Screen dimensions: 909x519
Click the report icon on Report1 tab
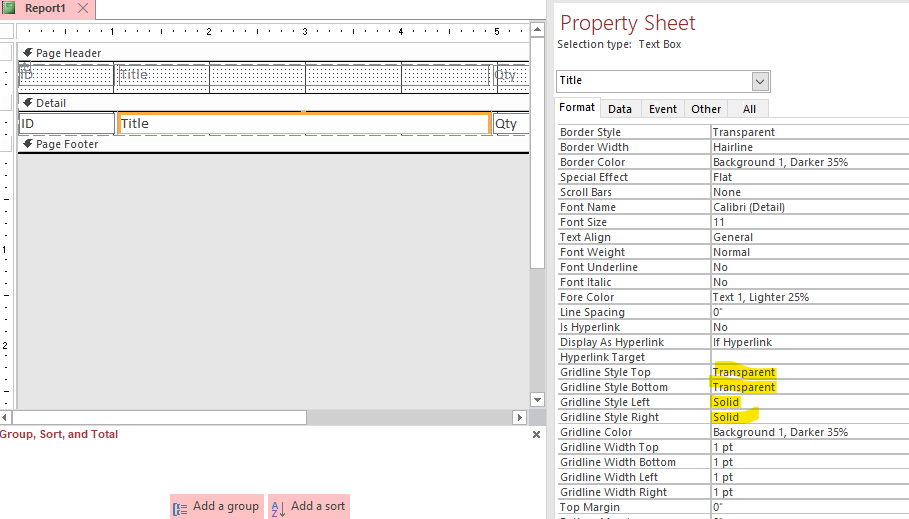(x=8, y=8)
